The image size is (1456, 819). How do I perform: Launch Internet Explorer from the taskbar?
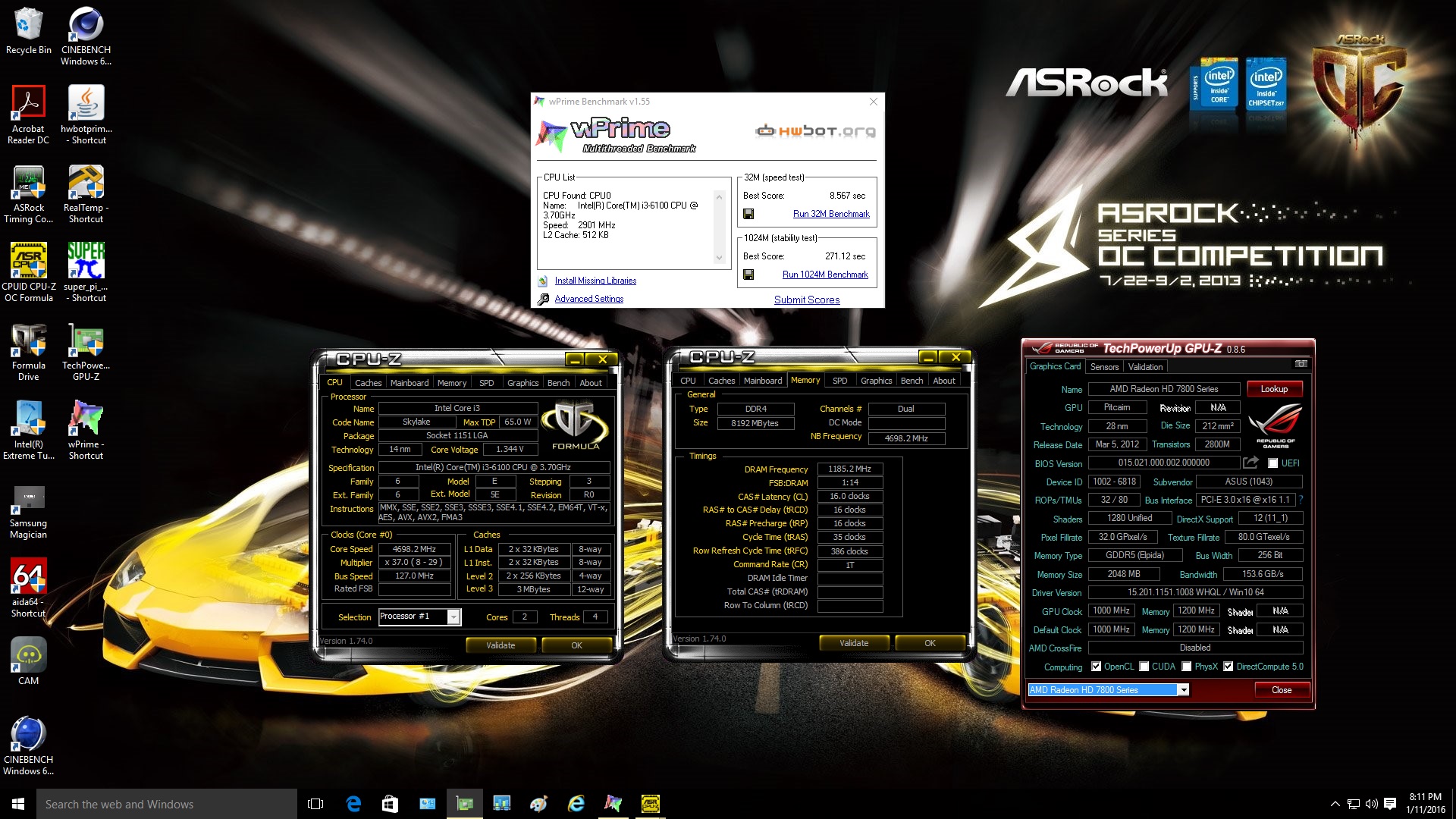click(576, 804)
